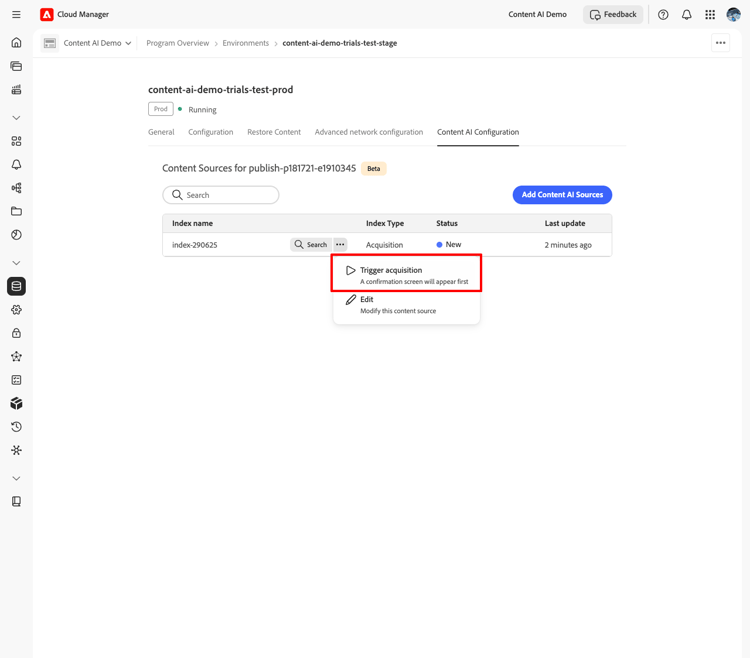Select the highlighted database sidebar icon
750x658 pixels.
click(x=16, y=286)
